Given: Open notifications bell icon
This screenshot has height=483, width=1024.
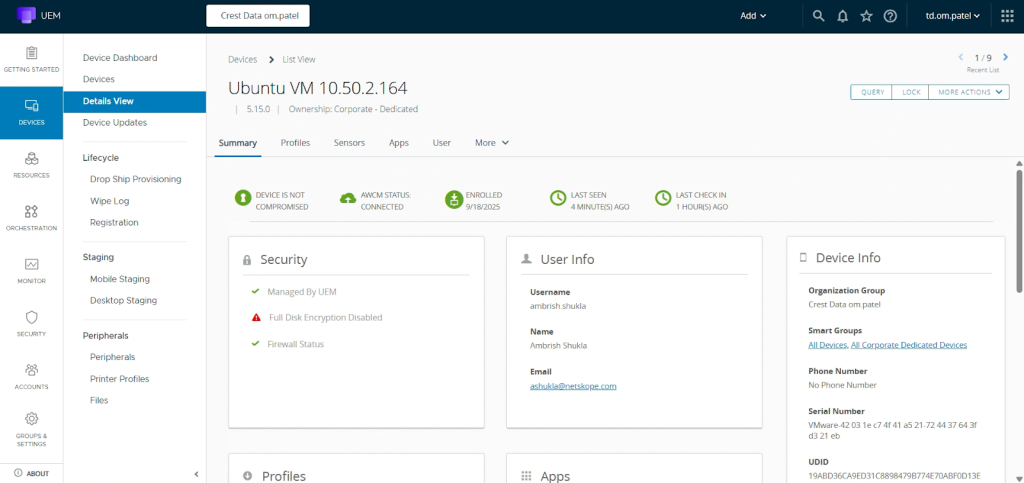Looking at the screenshot, I should click(x=842, y=16).
